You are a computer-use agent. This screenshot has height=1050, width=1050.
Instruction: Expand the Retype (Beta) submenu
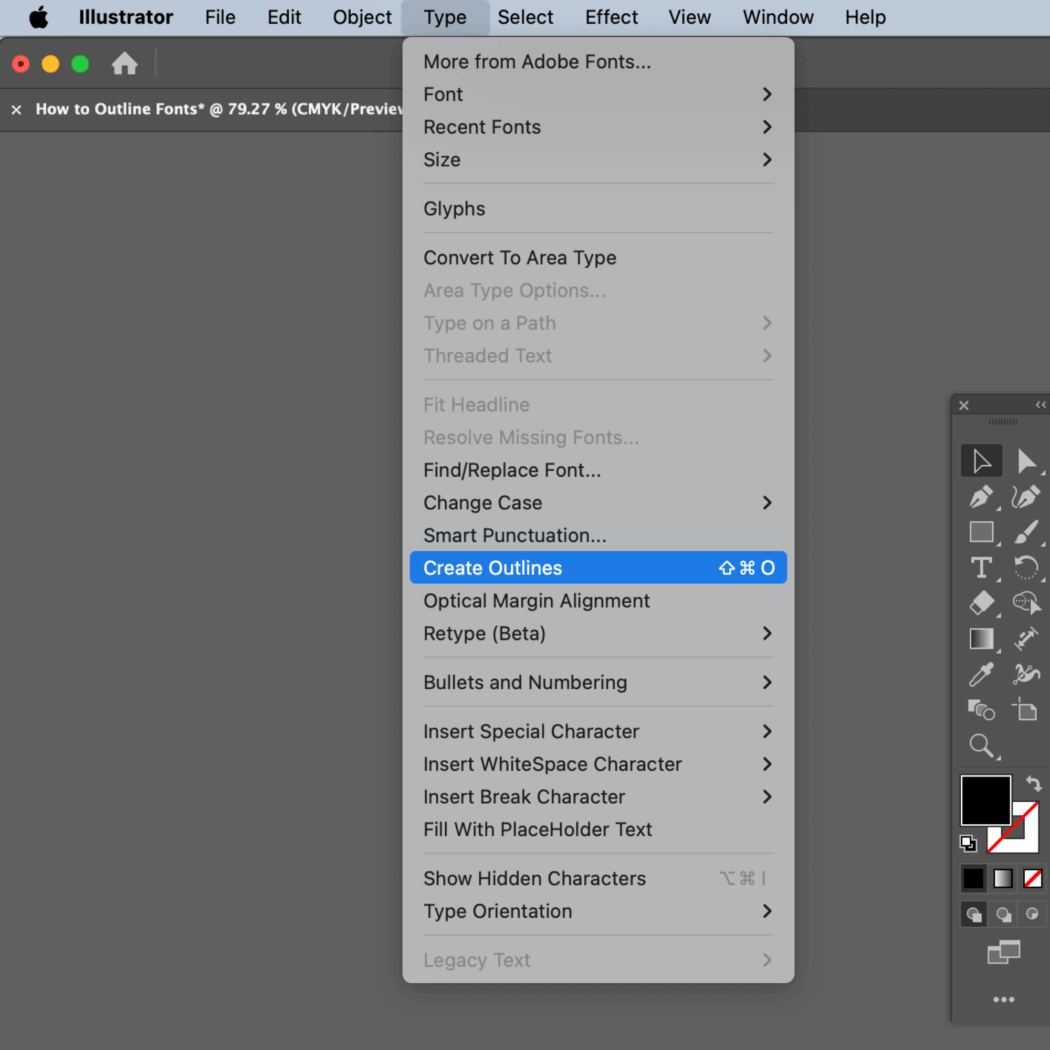point(598,633)
